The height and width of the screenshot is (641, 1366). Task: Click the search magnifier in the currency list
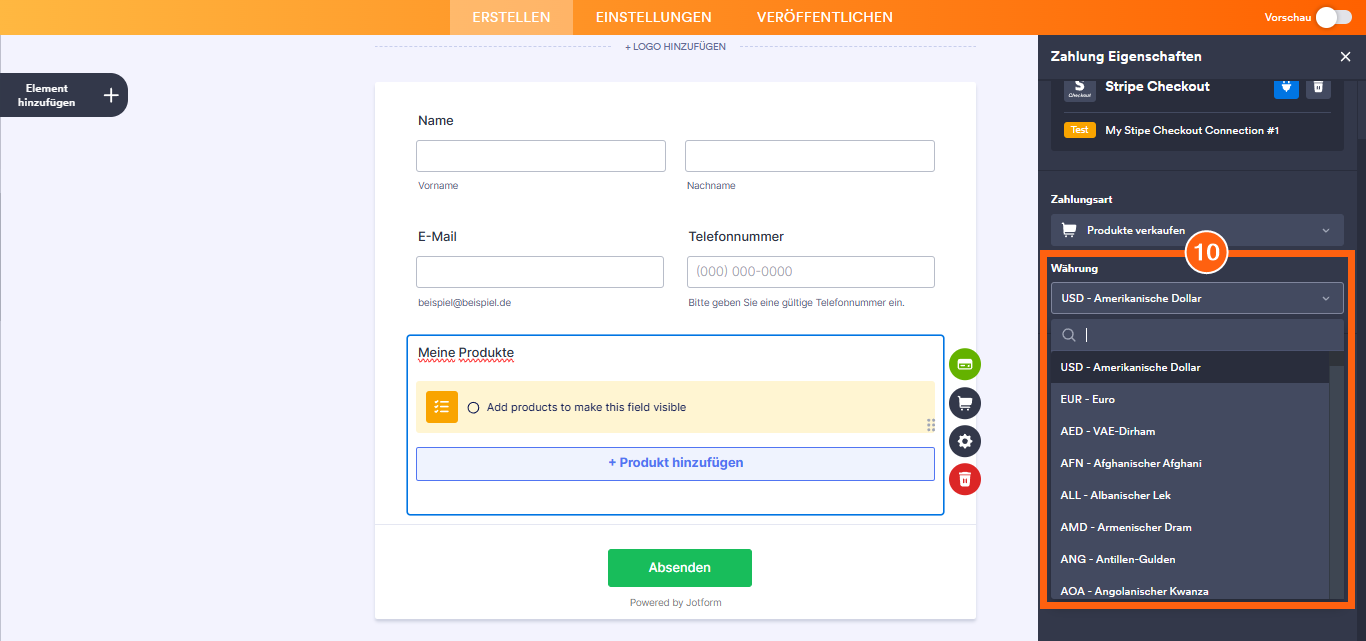[x=1068, y=335]
